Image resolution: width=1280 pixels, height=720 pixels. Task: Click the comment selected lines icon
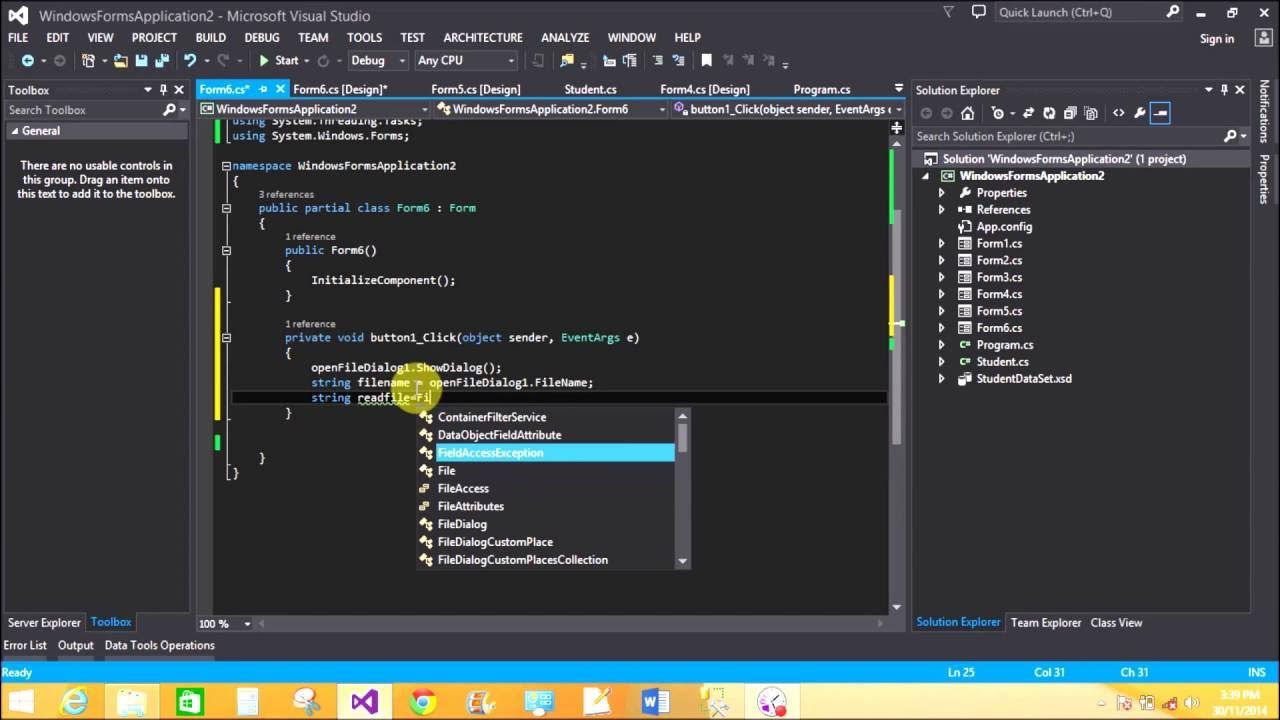click(x=655, y=61)
